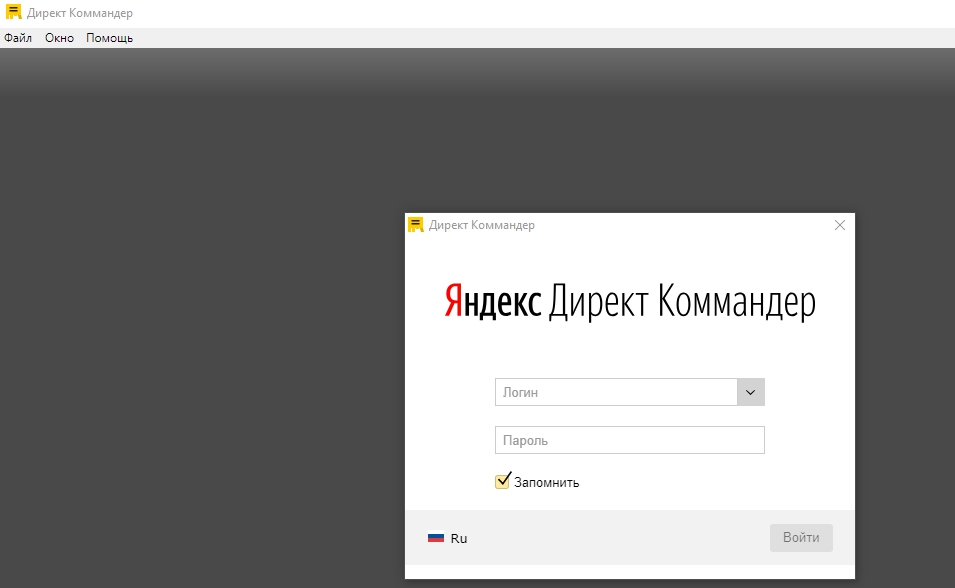The height and width of the screenshot is (588, 955).
Task: Click the login dialog title text
Action: tap(482, 225)
